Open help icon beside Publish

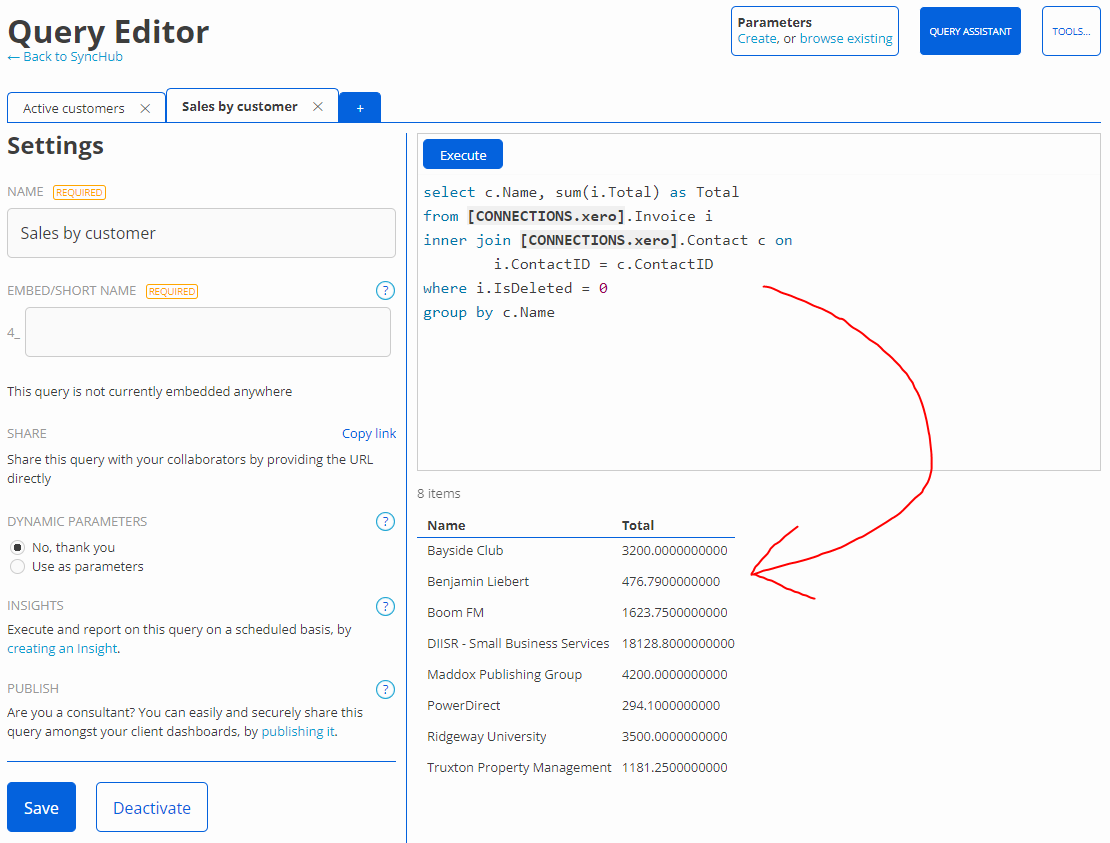click(x=385, y=689)
